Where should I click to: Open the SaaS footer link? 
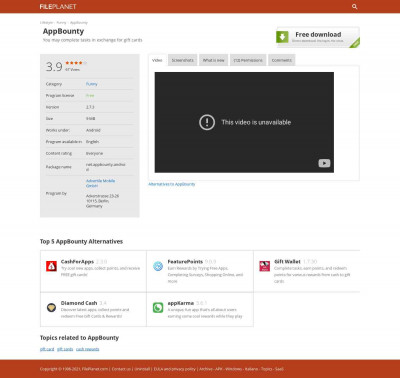tap(279, 369)
